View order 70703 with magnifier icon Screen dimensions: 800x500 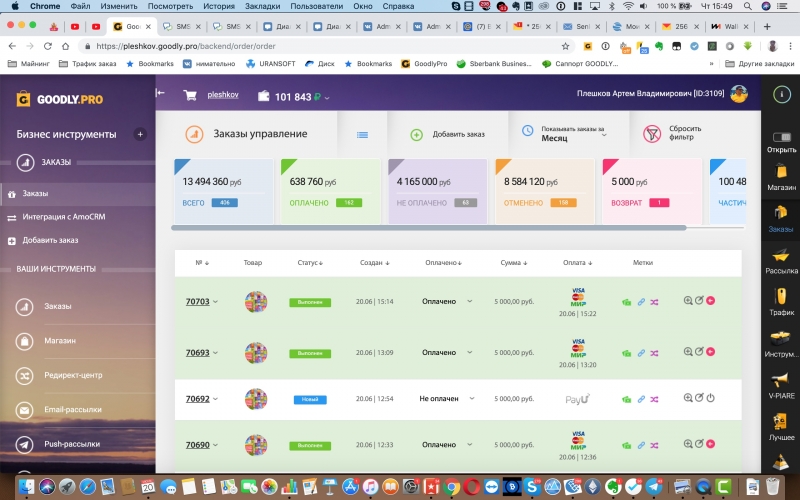(x=688, y=301)
